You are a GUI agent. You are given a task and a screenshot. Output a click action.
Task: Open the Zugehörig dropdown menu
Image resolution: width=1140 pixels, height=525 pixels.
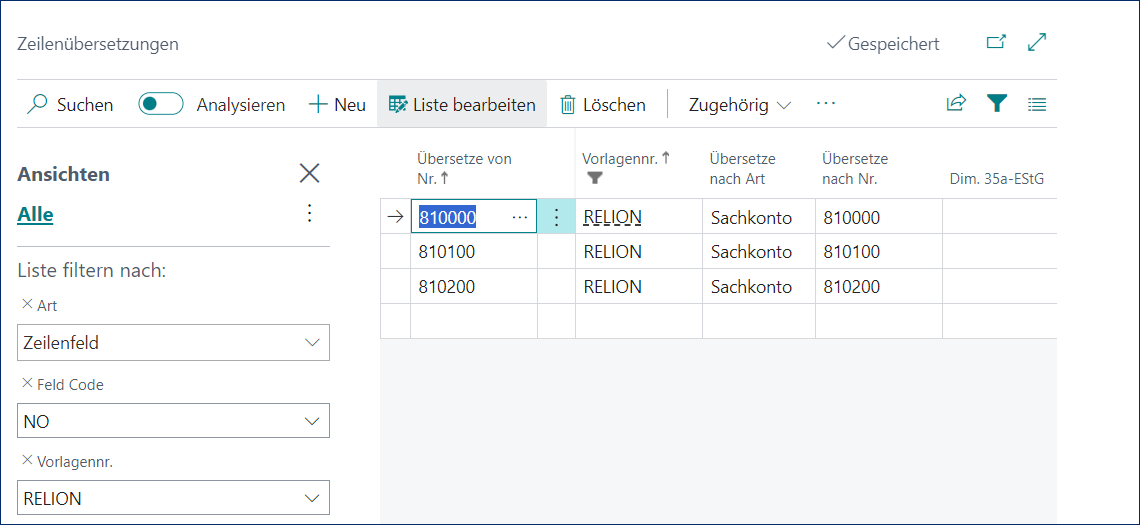coord(740,105)
